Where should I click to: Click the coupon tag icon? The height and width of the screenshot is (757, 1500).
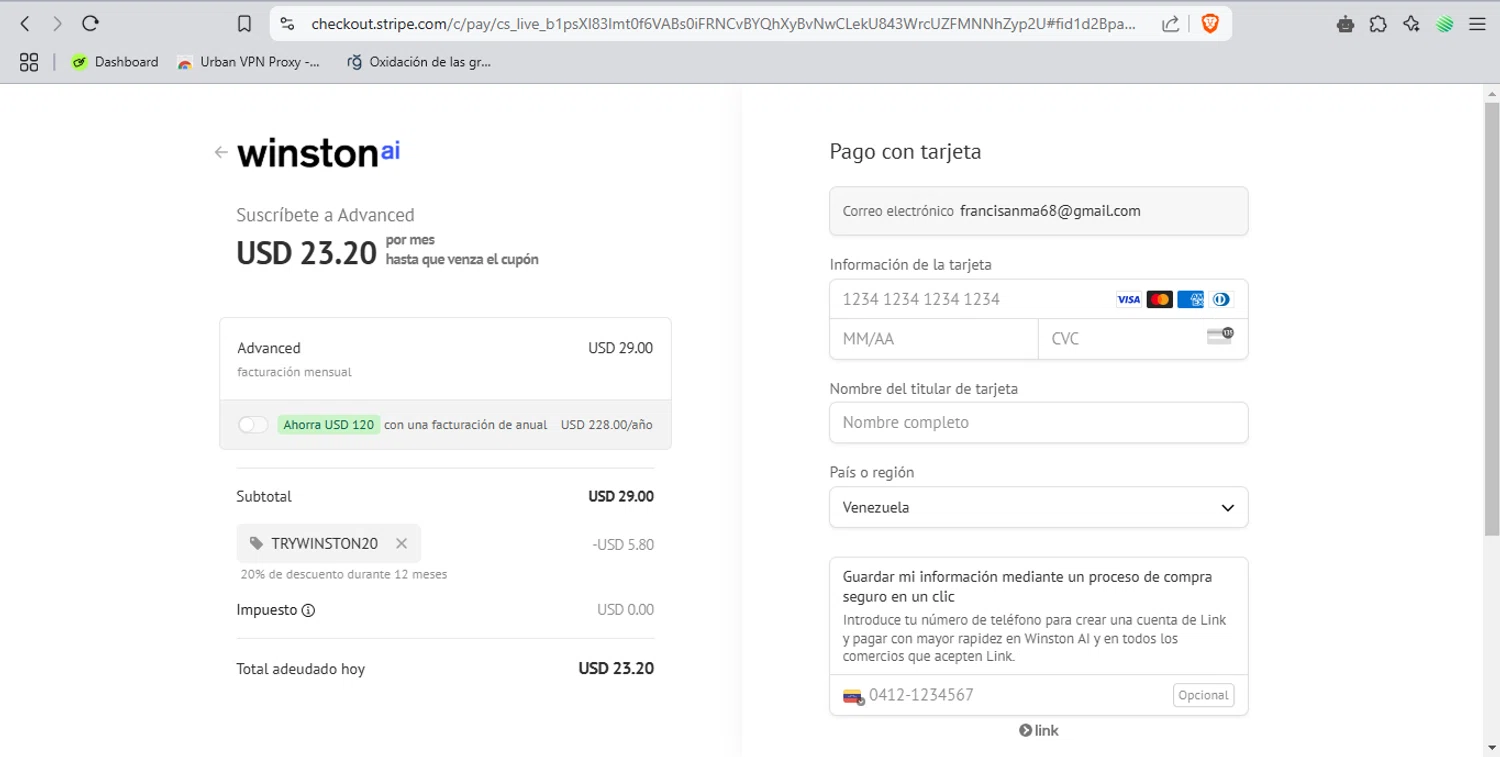pos(257,544)
